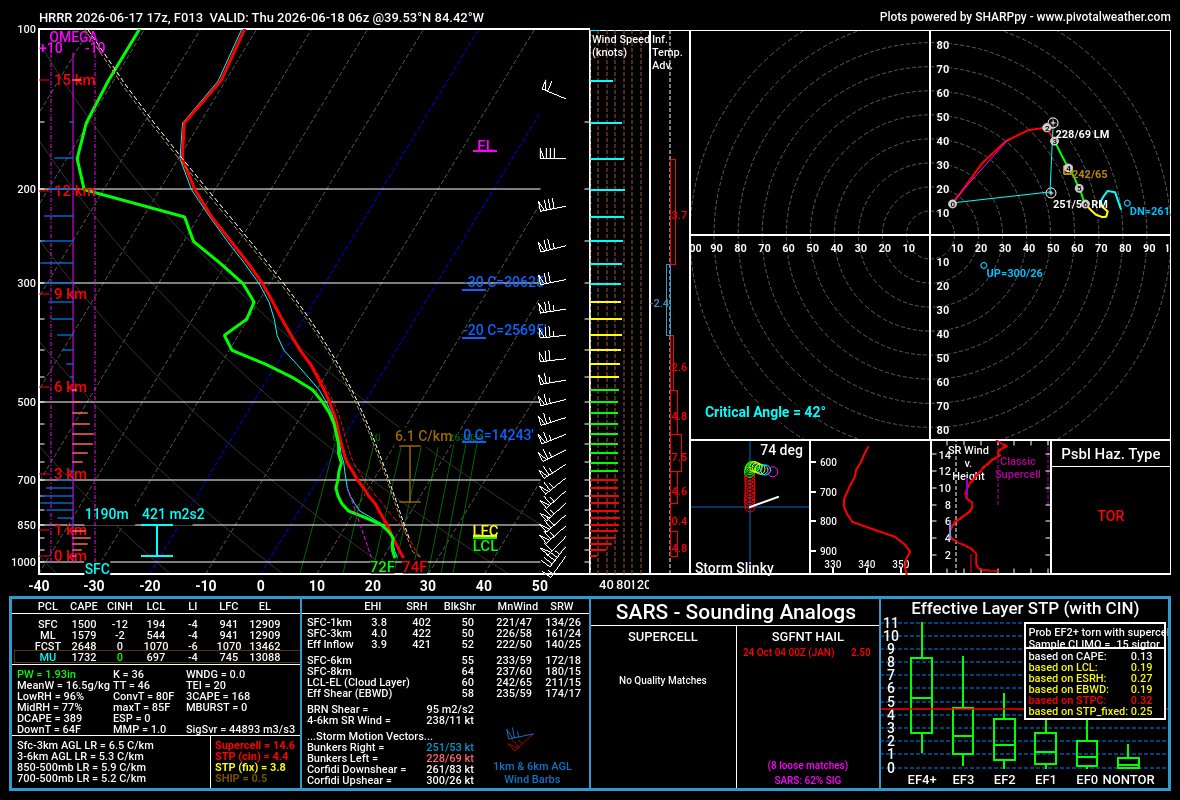
Task: Click the magenta OMEGA label
Action: coord(73,37)
